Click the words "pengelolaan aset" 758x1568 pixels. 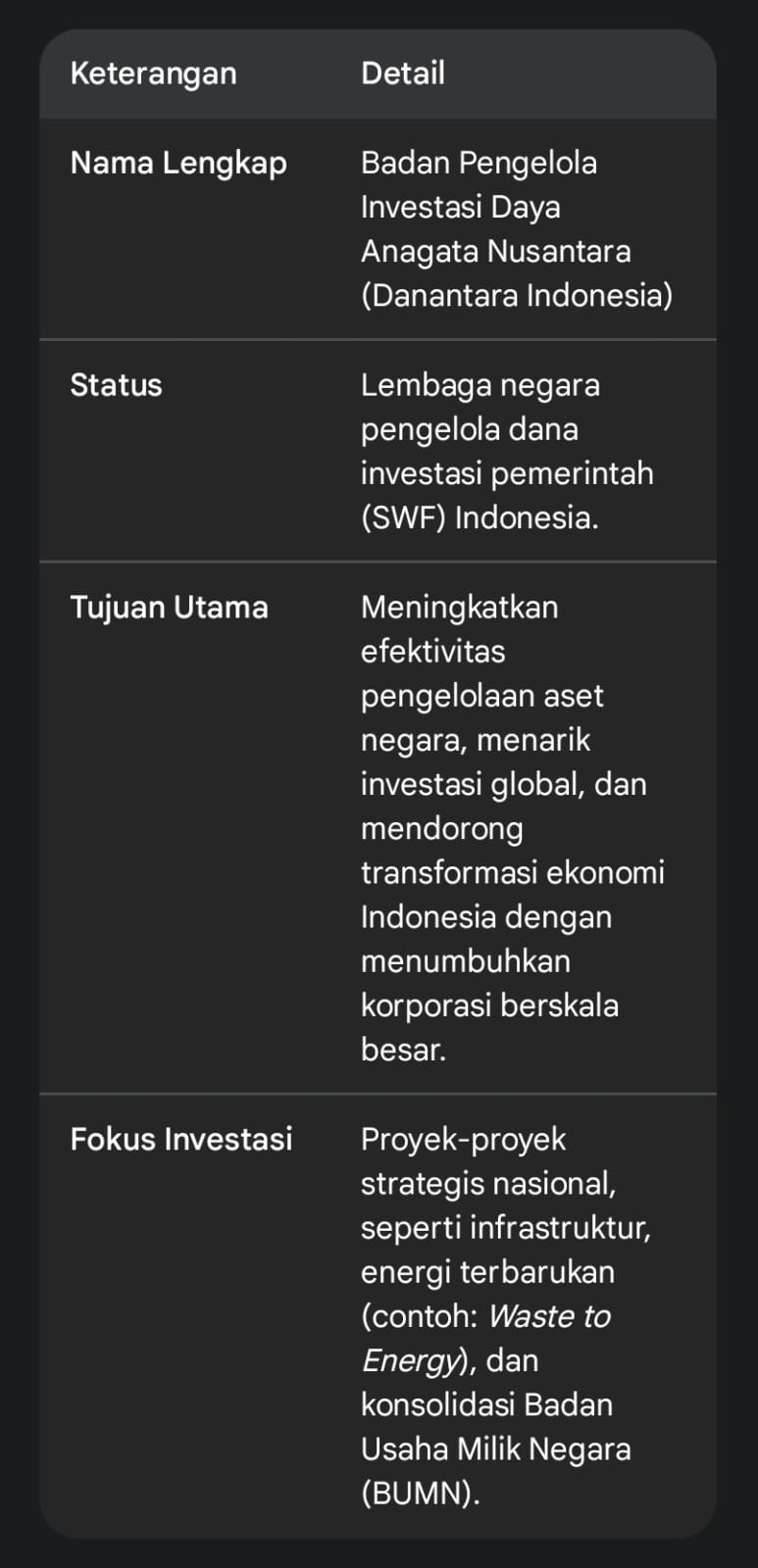click(481, 696)
